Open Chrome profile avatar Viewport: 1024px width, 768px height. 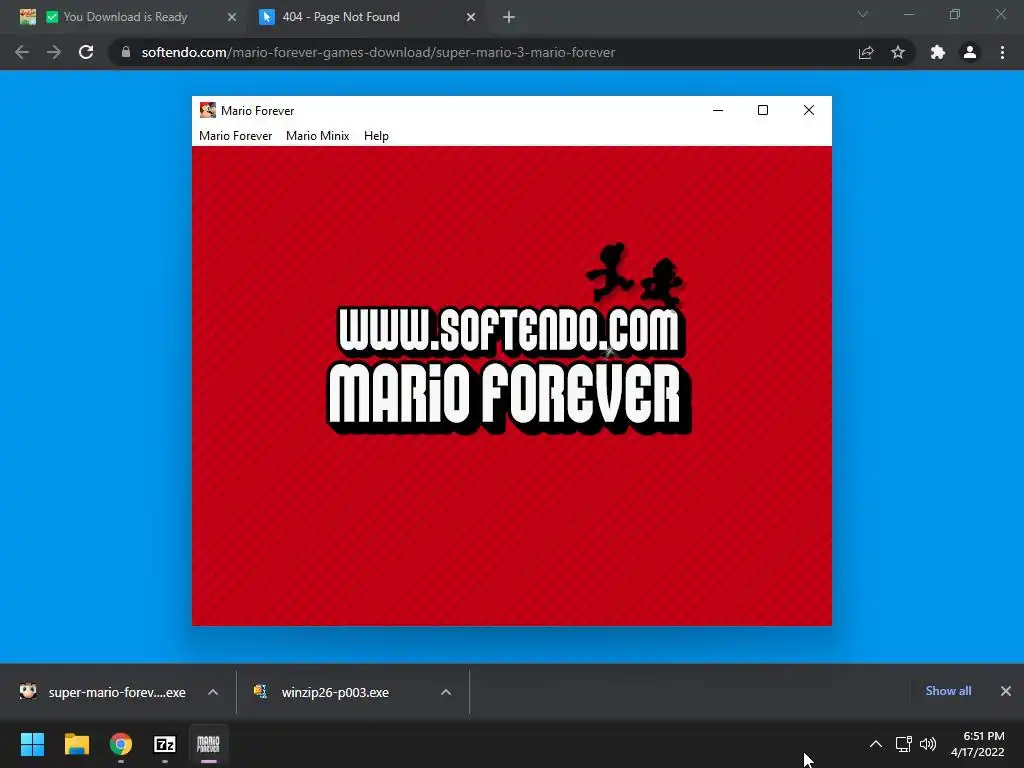coord(970,52)
